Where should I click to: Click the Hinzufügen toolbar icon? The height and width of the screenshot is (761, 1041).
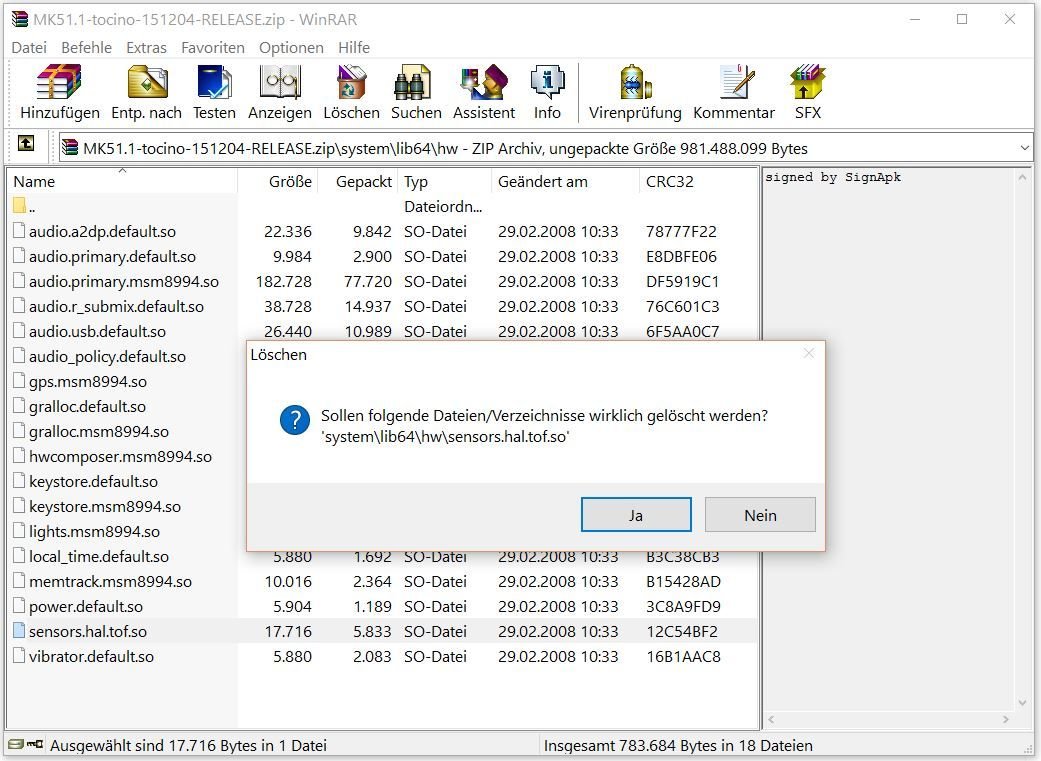60,82
